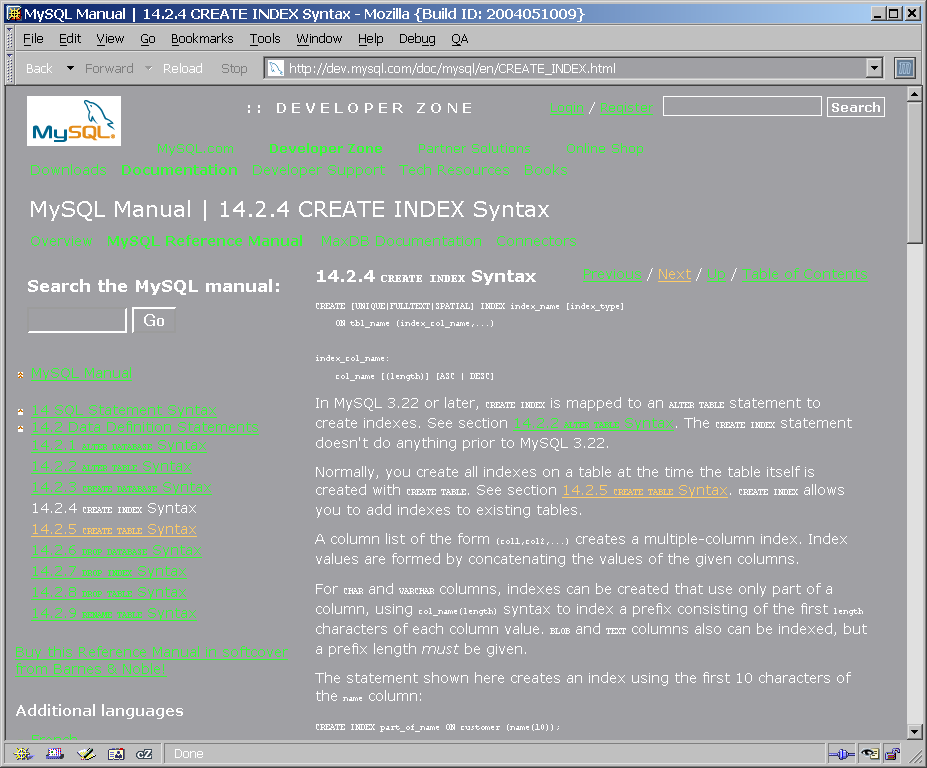Click the security lock icon in status bar
This screenshot has width=927, height=768.
(x=892, y=753)
